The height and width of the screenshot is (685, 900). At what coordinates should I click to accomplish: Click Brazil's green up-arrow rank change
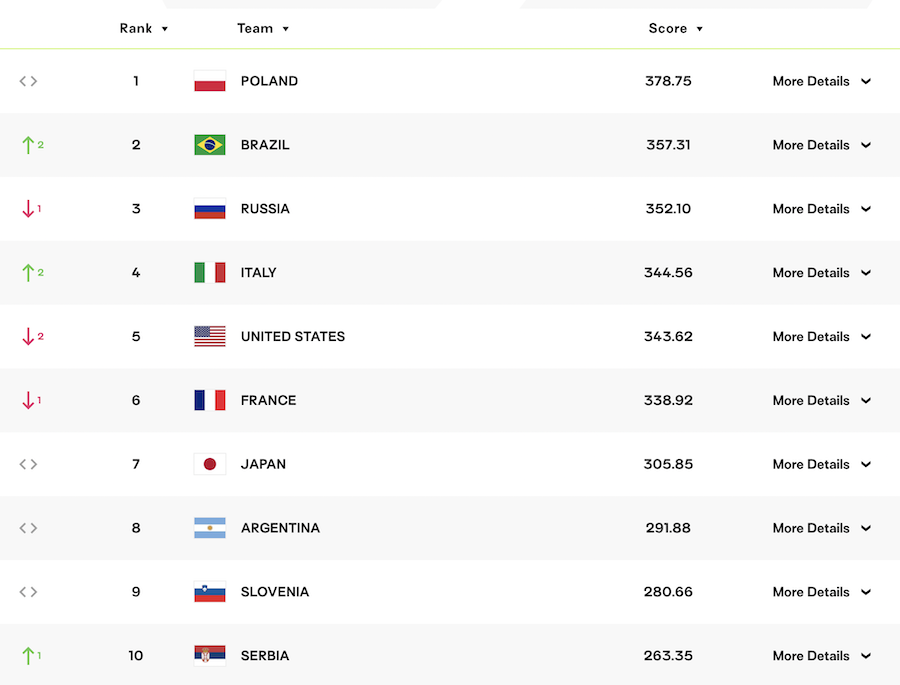32,145
